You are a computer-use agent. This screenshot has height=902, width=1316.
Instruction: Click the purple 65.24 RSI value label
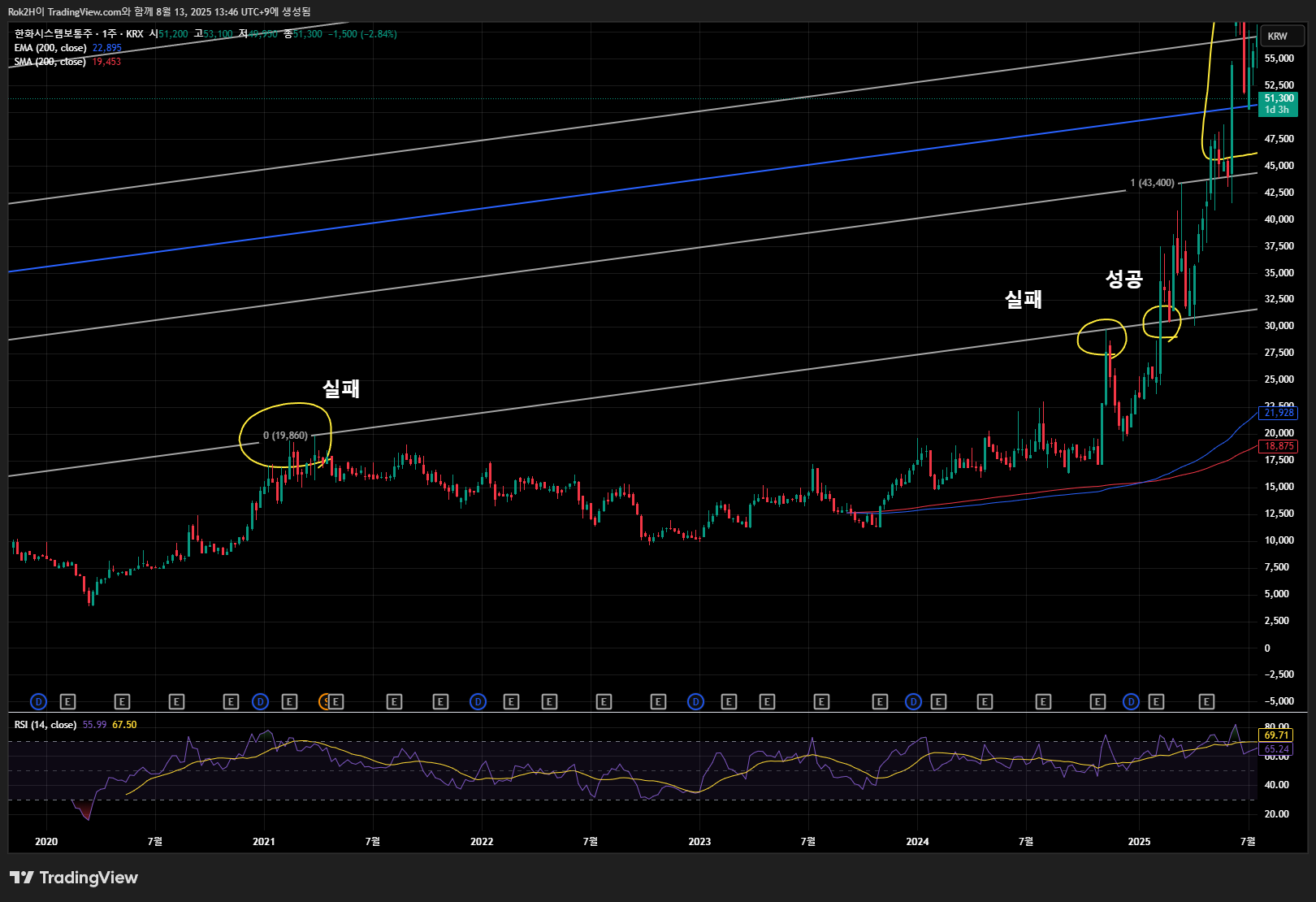coord(1276,749)
